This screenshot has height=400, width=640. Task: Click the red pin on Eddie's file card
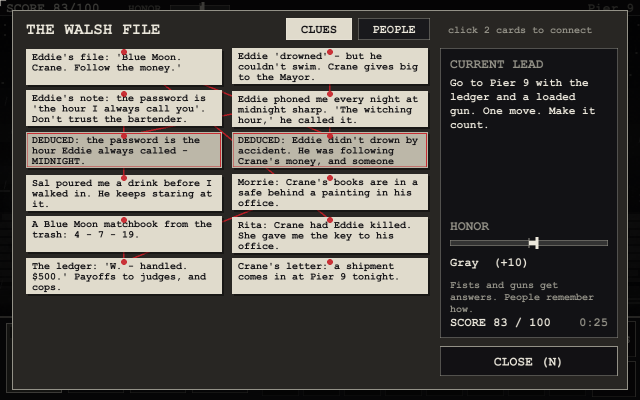(x=124, y=52)
